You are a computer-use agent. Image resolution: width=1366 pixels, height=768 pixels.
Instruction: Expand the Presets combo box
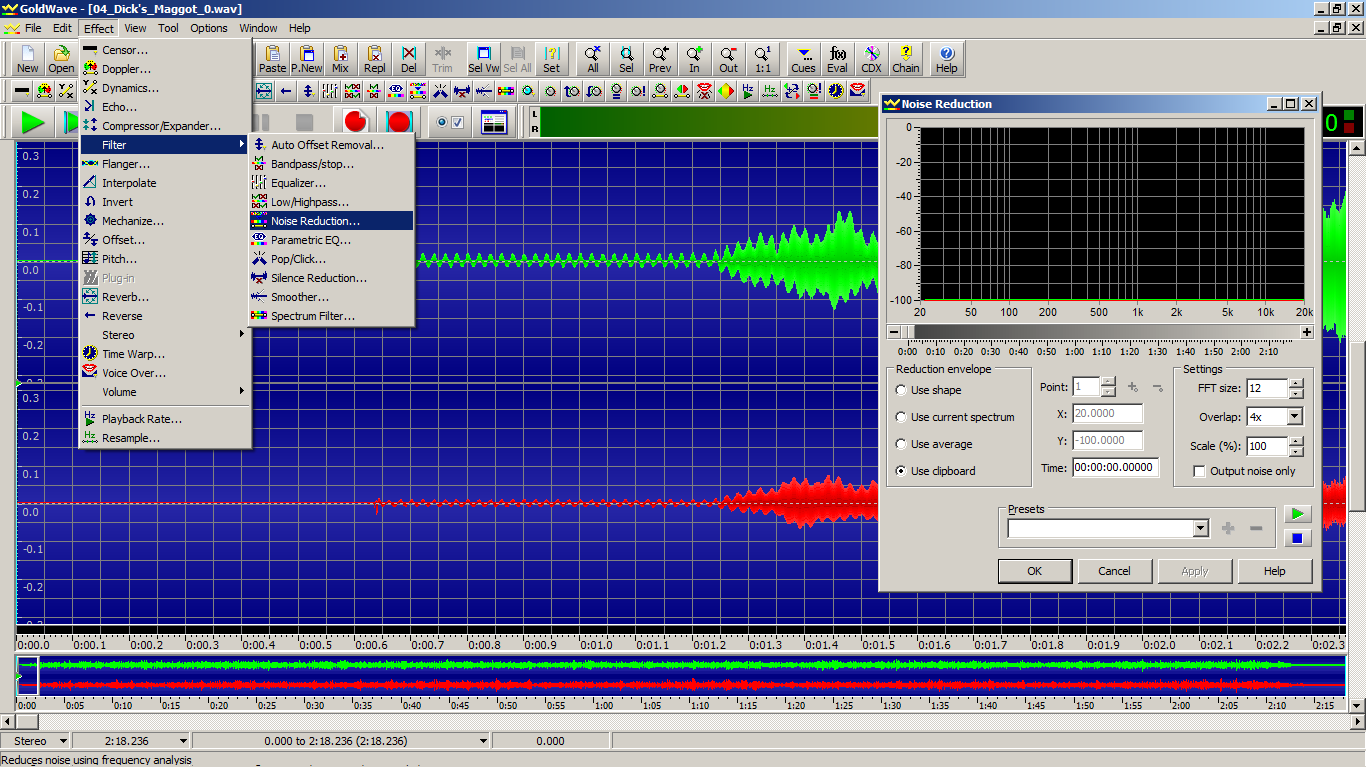click(x=1201, y=528)
